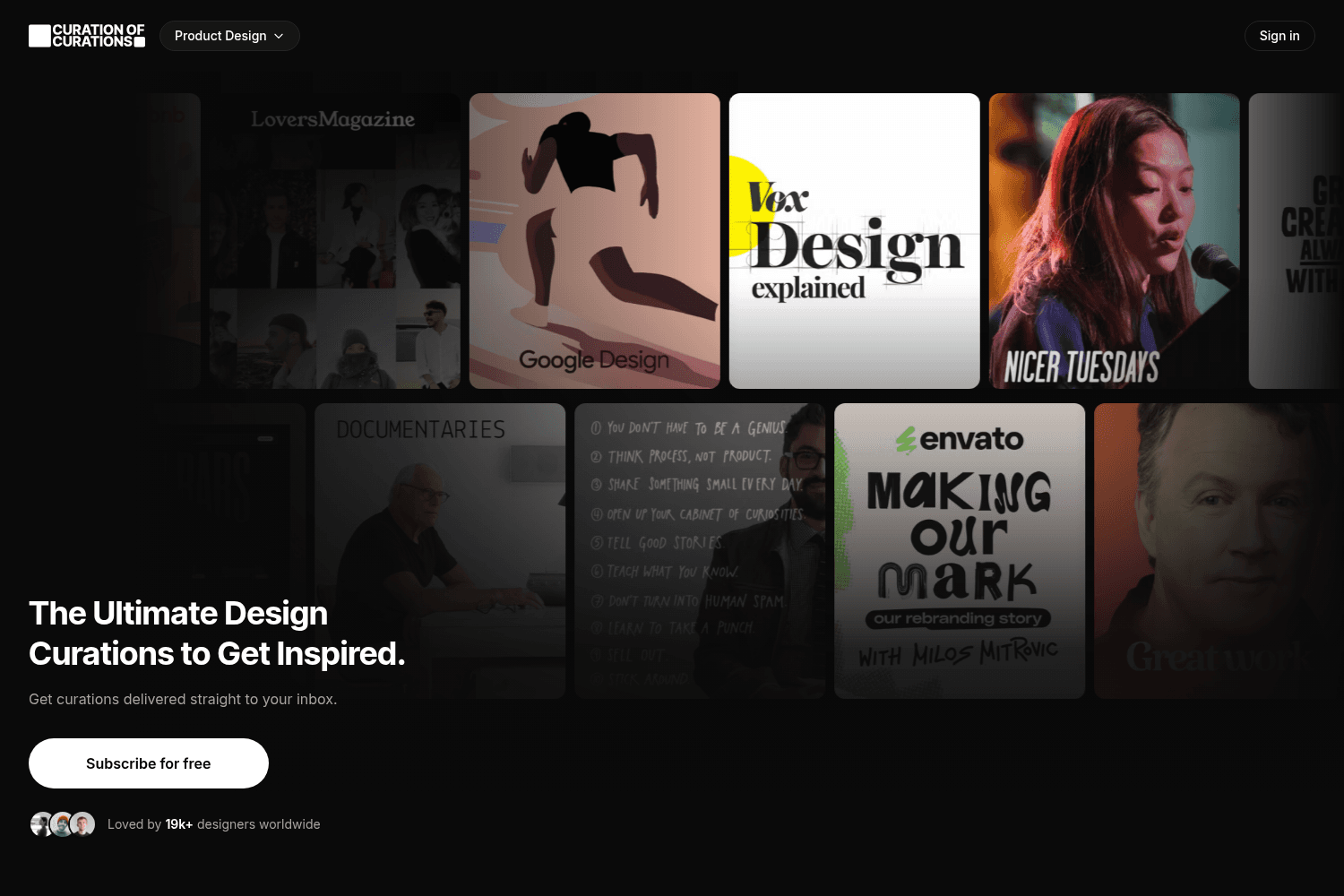
Task: Open the Vox Design explained card
Action: 855,241
